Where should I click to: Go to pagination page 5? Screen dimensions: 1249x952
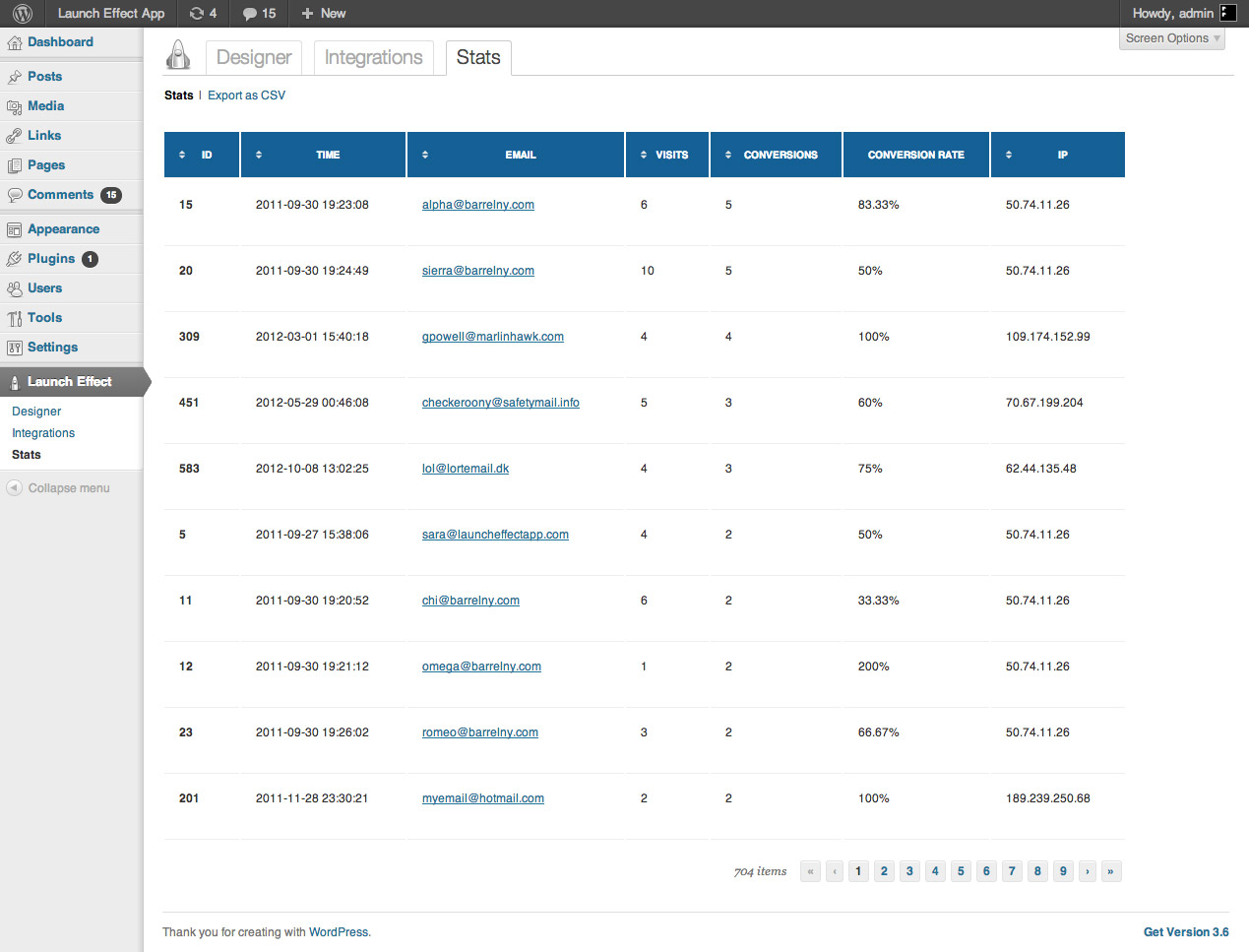point(961,871)
